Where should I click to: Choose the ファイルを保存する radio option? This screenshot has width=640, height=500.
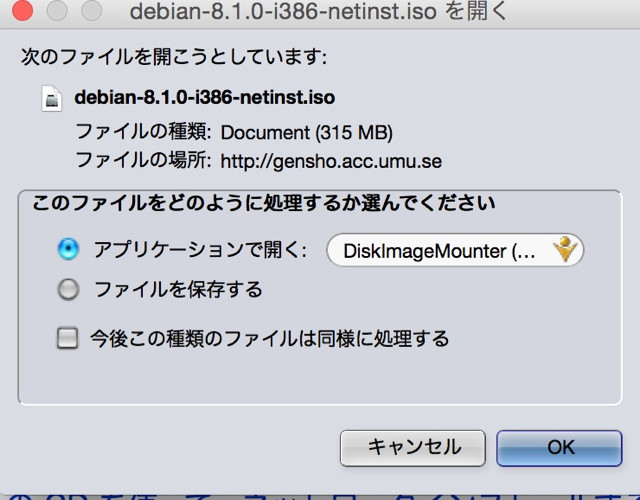[x=68, y=289]
